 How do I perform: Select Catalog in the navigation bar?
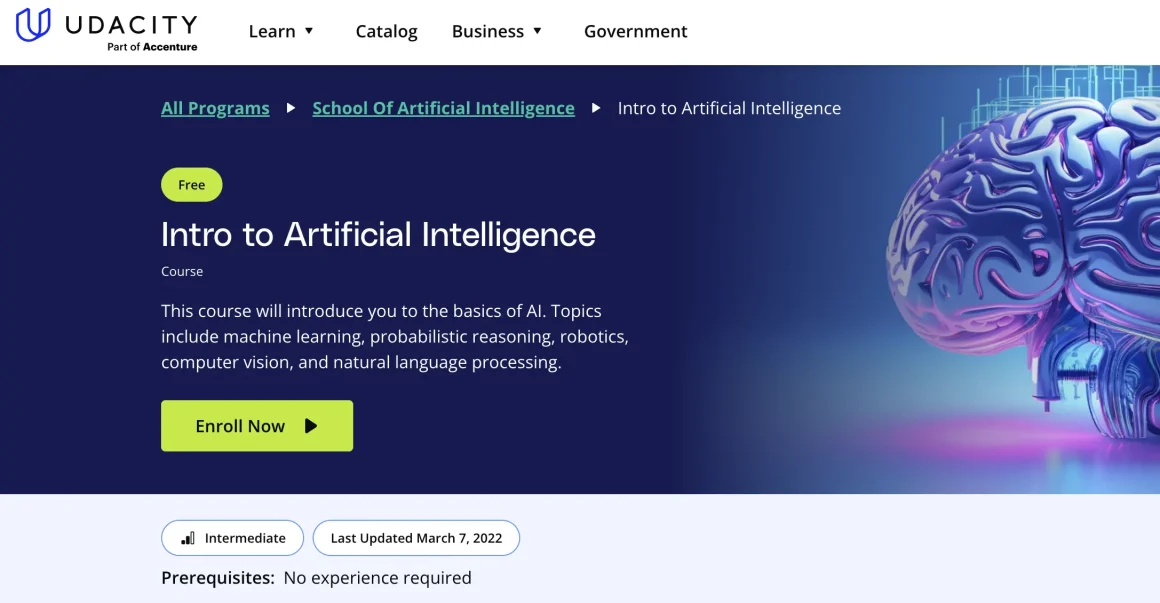click(x=386, y=31)
